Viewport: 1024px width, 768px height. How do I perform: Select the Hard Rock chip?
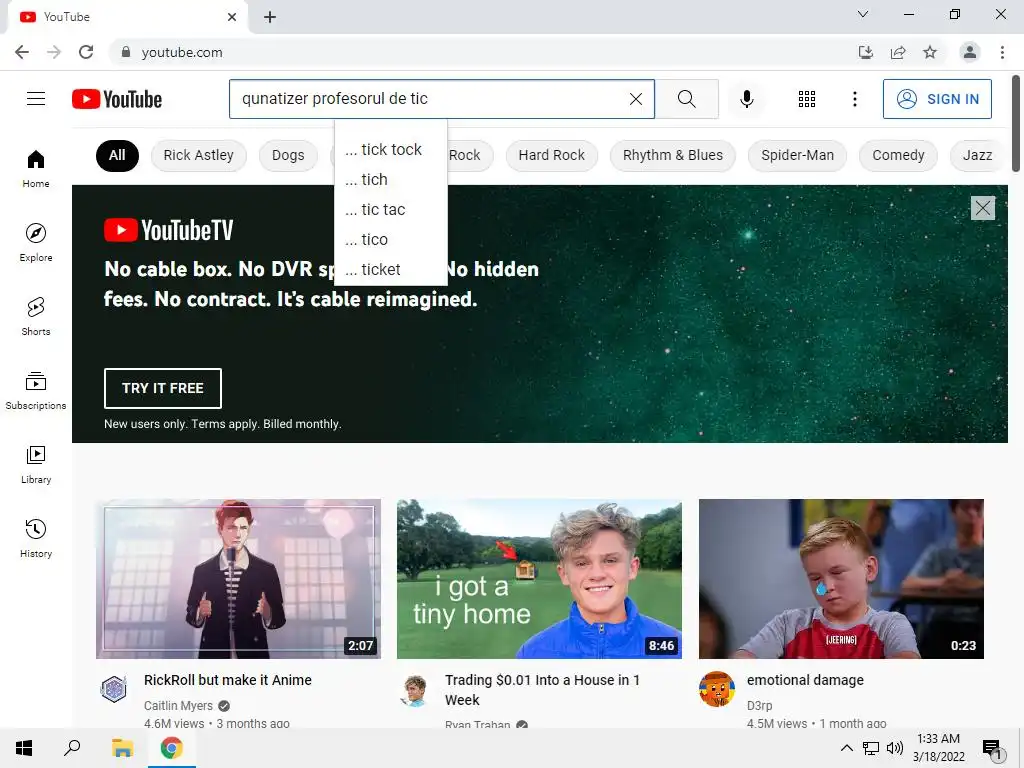(551, 155)
